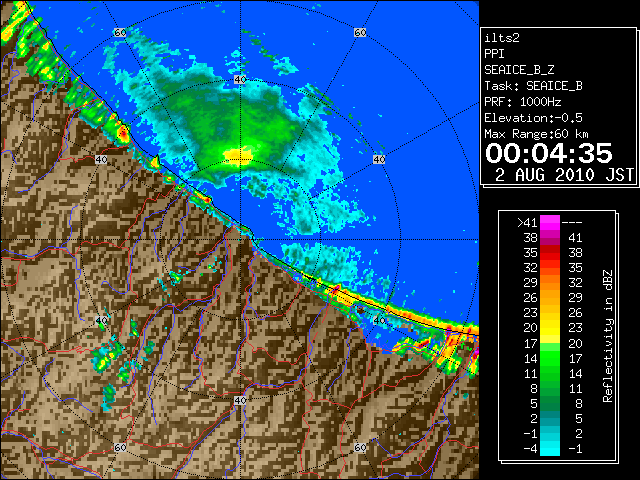Click the "60" range label at the upper-left ring
This screenshot has width=640, height=480.
point(120,32)
